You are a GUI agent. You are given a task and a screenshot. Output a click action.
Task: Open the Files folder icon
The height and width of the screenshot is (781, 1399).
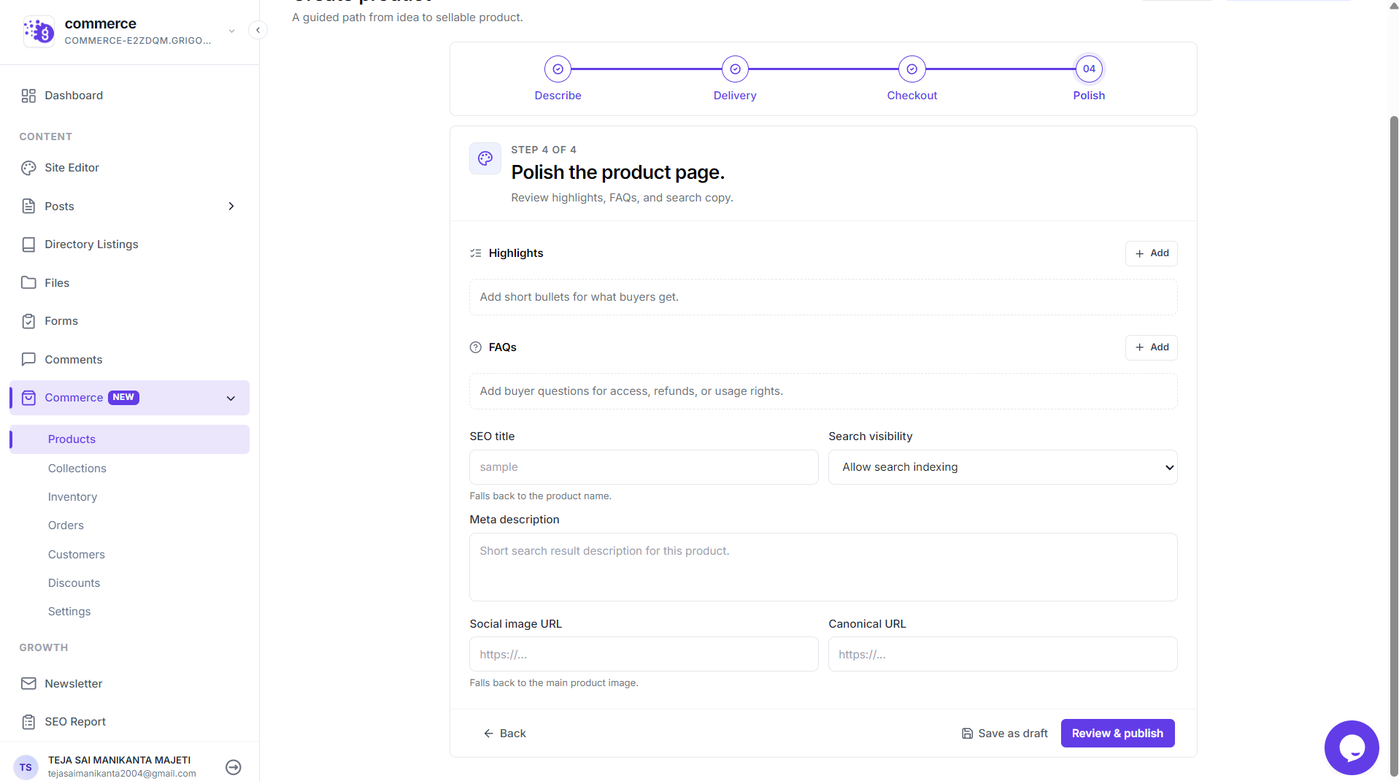[x=28, y=283]
